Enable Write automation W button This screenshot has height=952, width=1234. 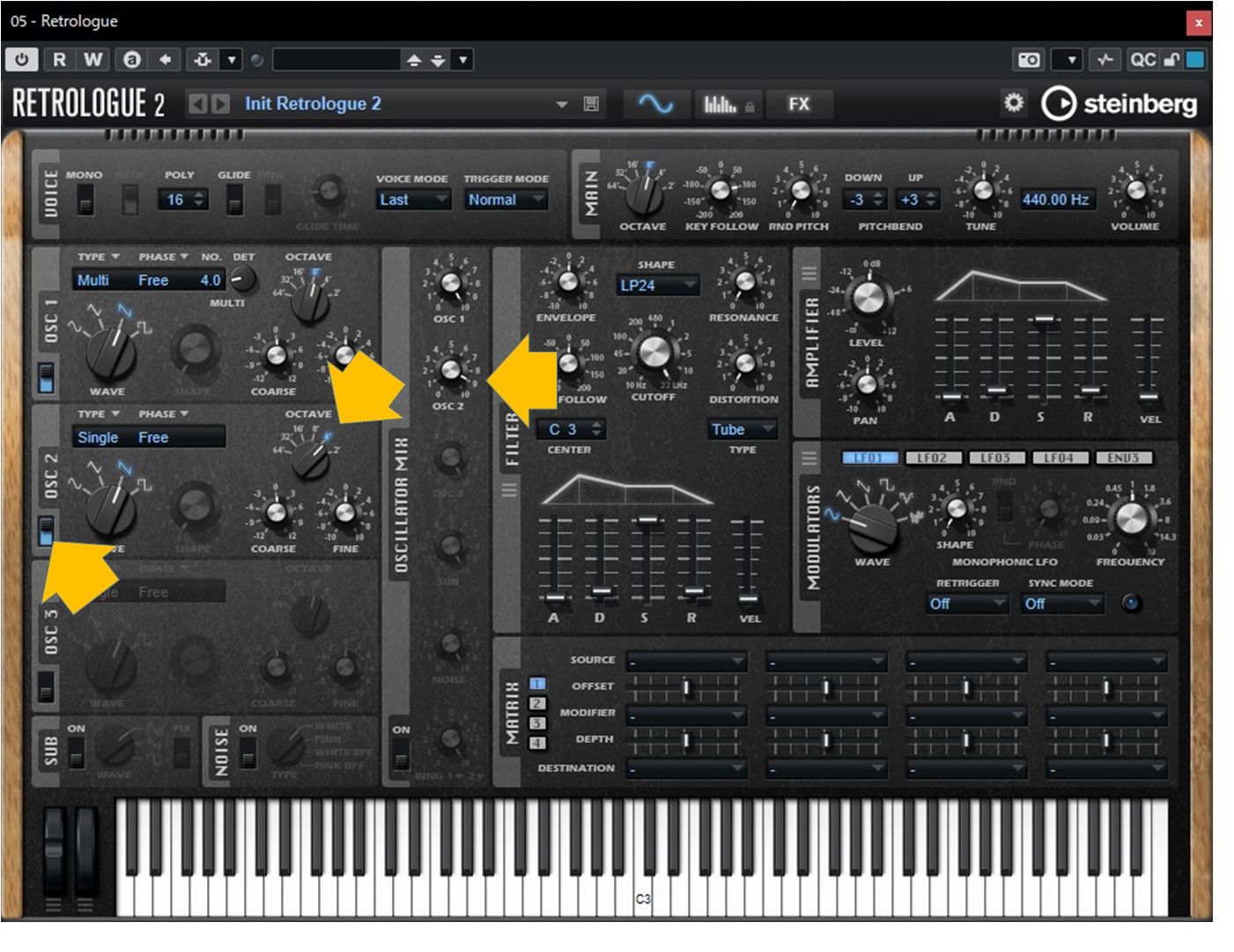point(92,60)
